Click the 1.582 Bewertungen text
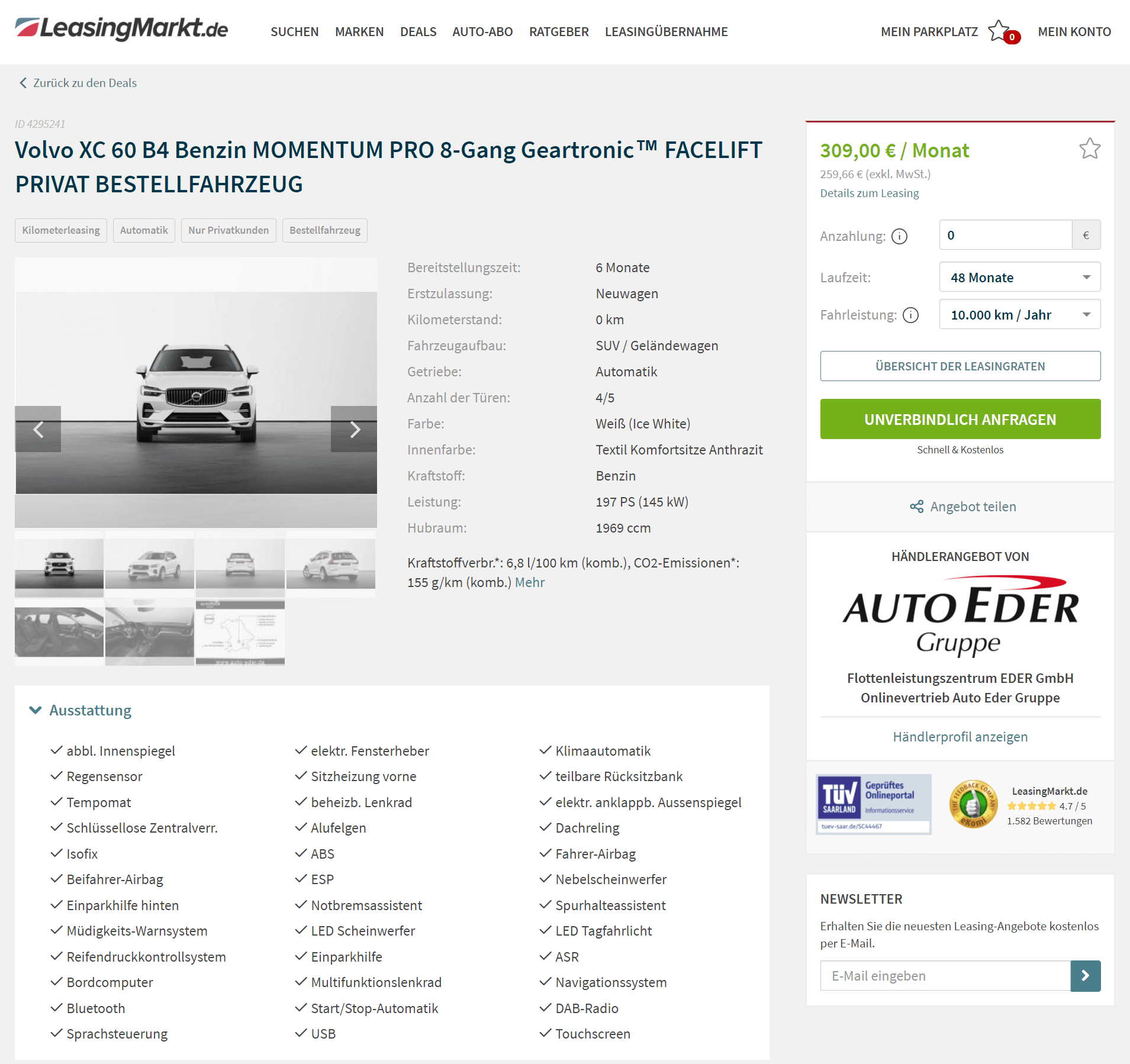 (1049, 821)
